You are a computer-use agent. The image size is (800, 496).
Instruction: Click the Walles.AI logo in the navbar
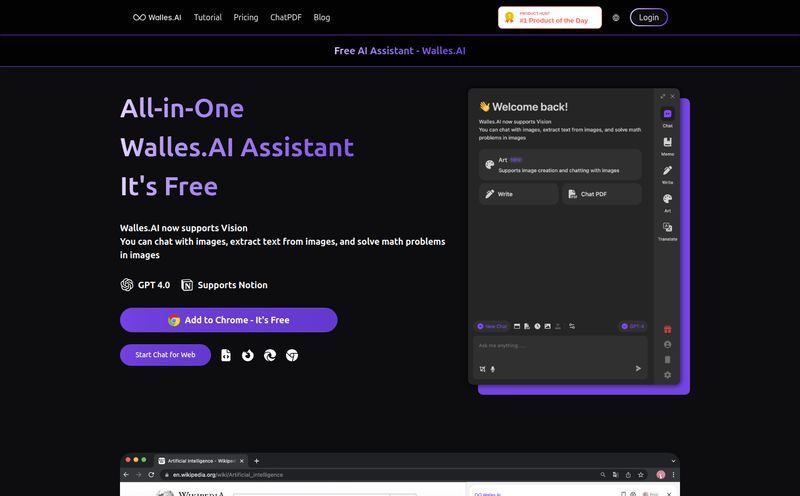(x=157, y=17)
